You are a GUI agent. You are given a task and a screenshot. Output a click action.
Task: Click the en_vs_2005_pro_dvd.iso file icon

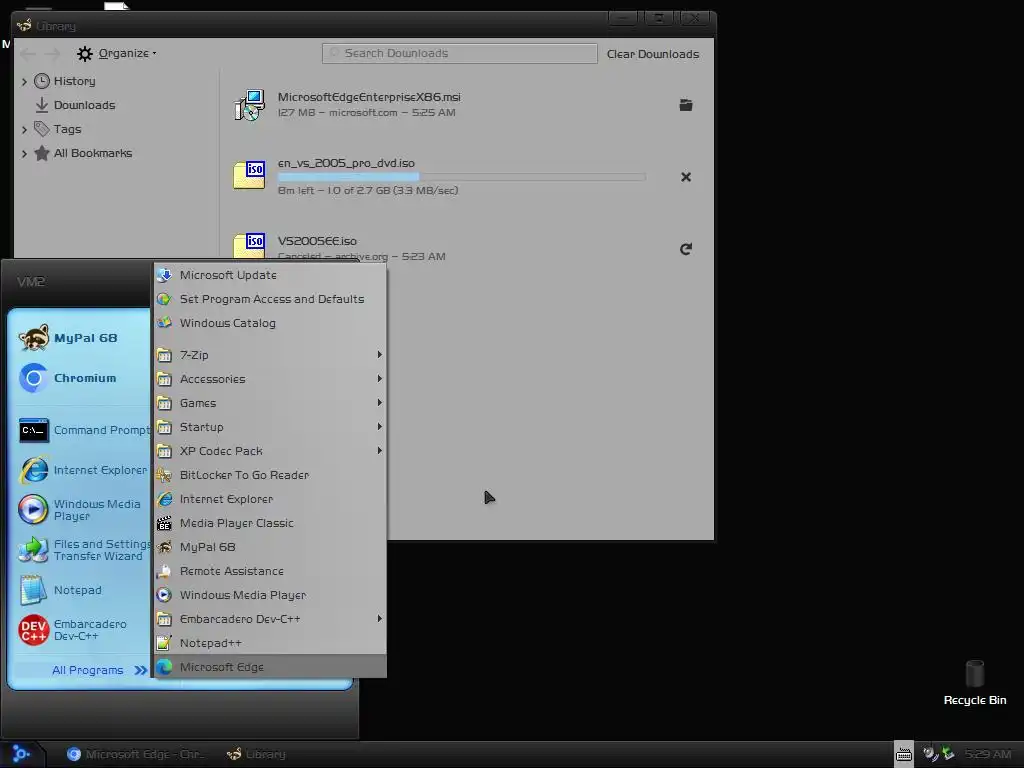pyautogui.click(x=249, y=176)
